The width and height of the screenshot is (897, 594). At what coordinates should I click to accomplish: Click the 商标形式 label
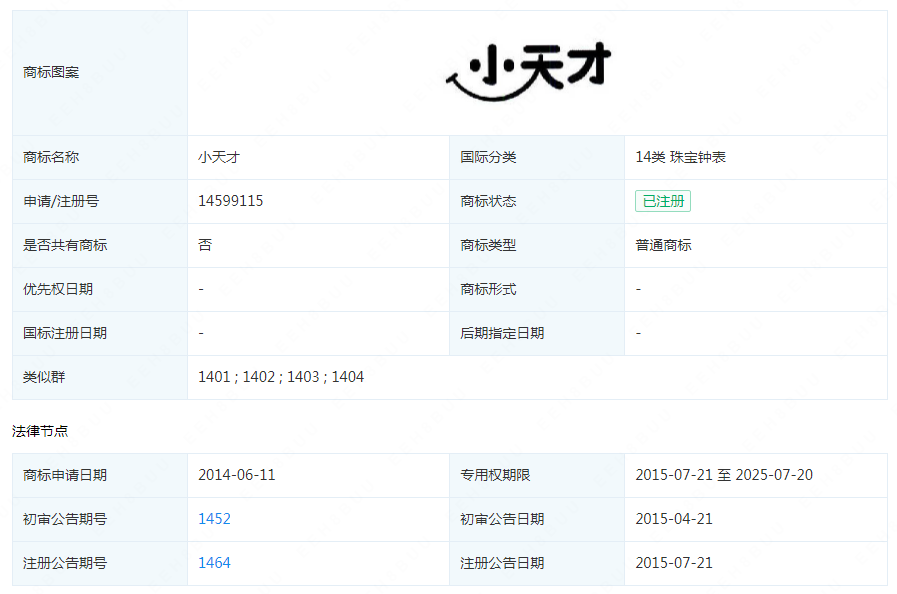488,290
